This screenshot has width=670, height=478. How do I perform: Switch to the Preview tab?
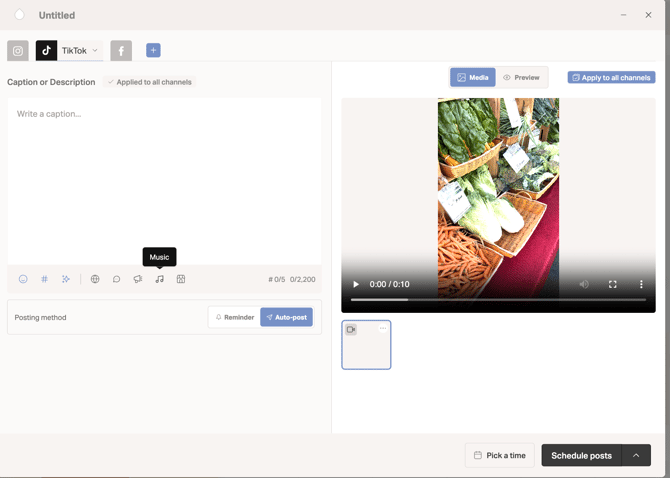(x=522, y=77)
